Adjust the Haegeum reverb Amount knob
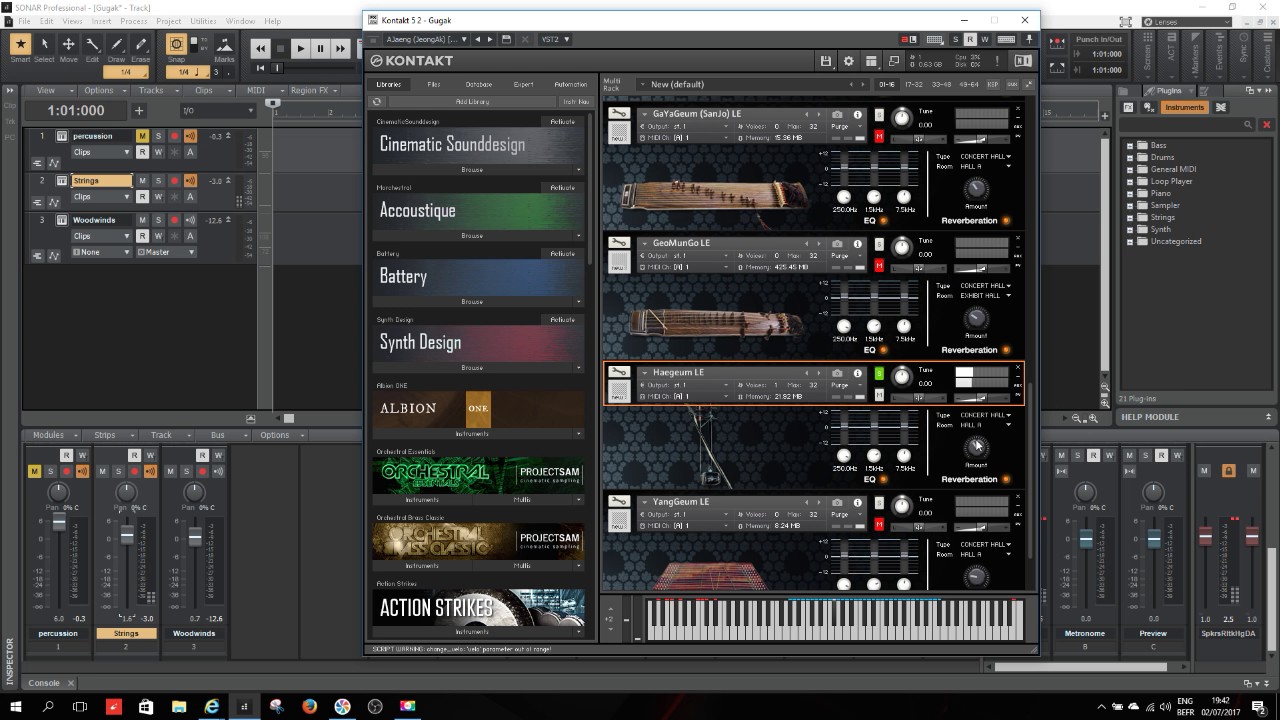The width and height of the screenshot is (1280, 720). 976,447
